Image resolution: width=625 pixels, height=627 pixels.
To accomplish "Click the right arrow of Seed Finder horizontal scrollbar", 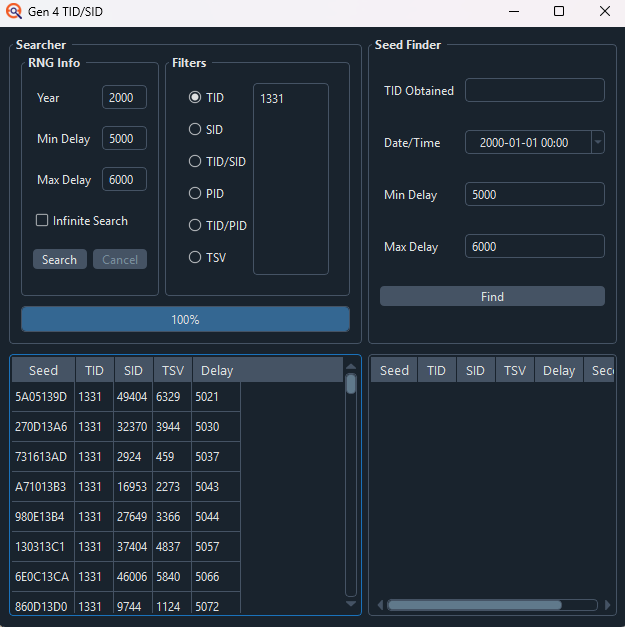I will (607, 605).
